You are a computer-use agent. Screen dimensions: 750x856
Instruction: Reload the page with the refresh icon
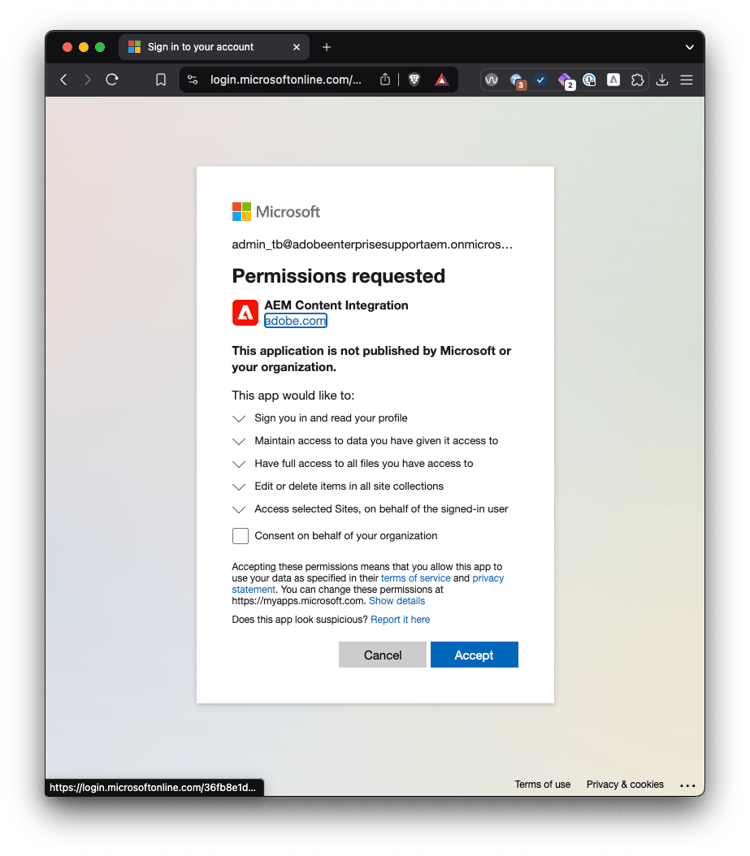click(112, 80)
